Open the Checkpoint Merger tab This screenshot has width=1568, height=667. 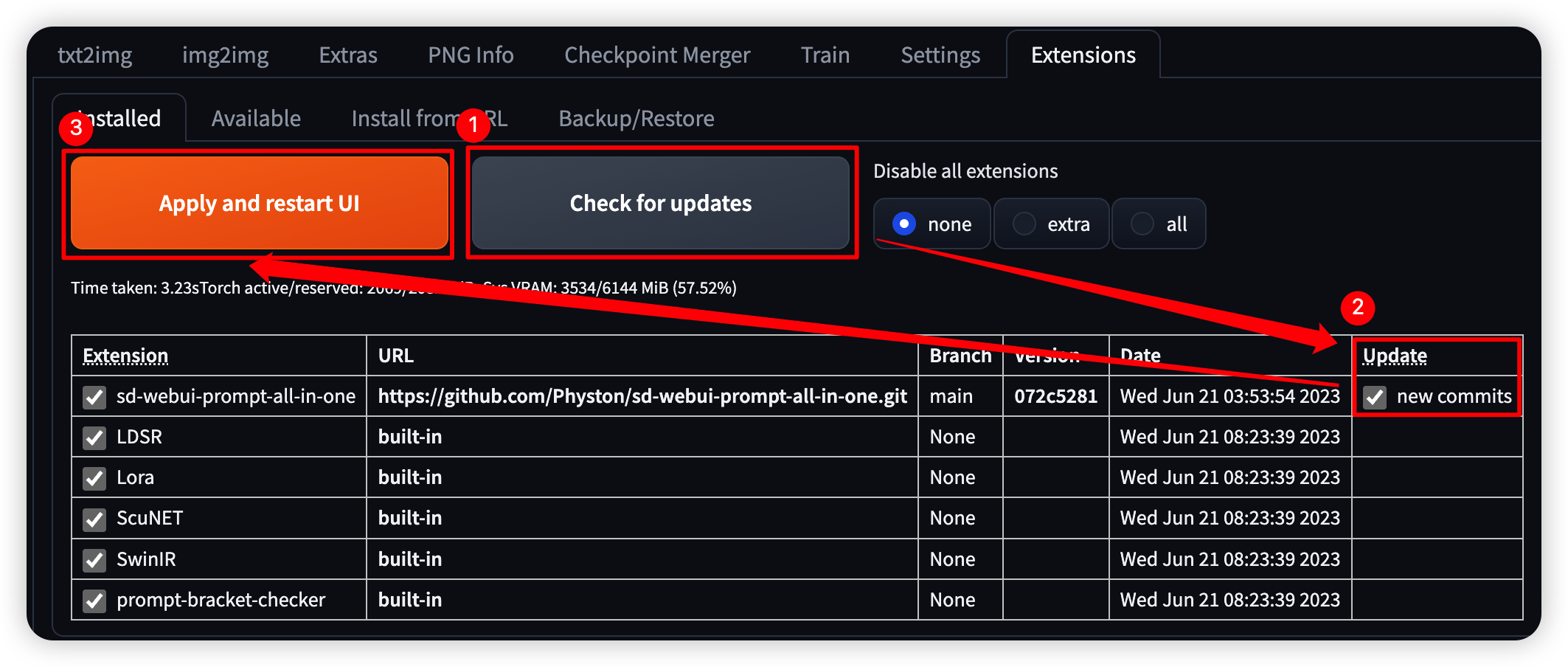tap(657, 55)
